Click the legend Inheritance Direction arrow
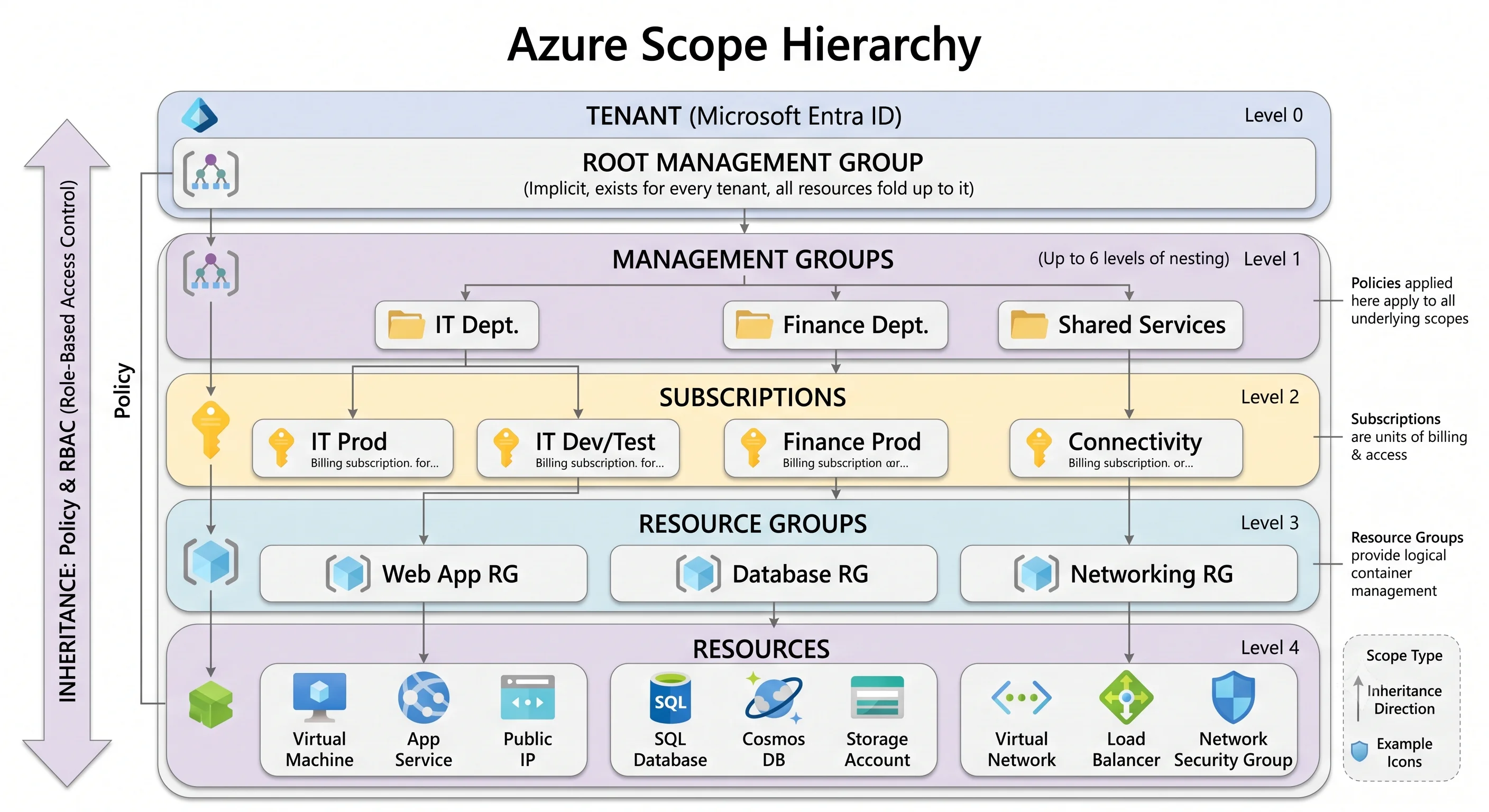Viewport: 1489px width, 812px height. pos(1358,699)
